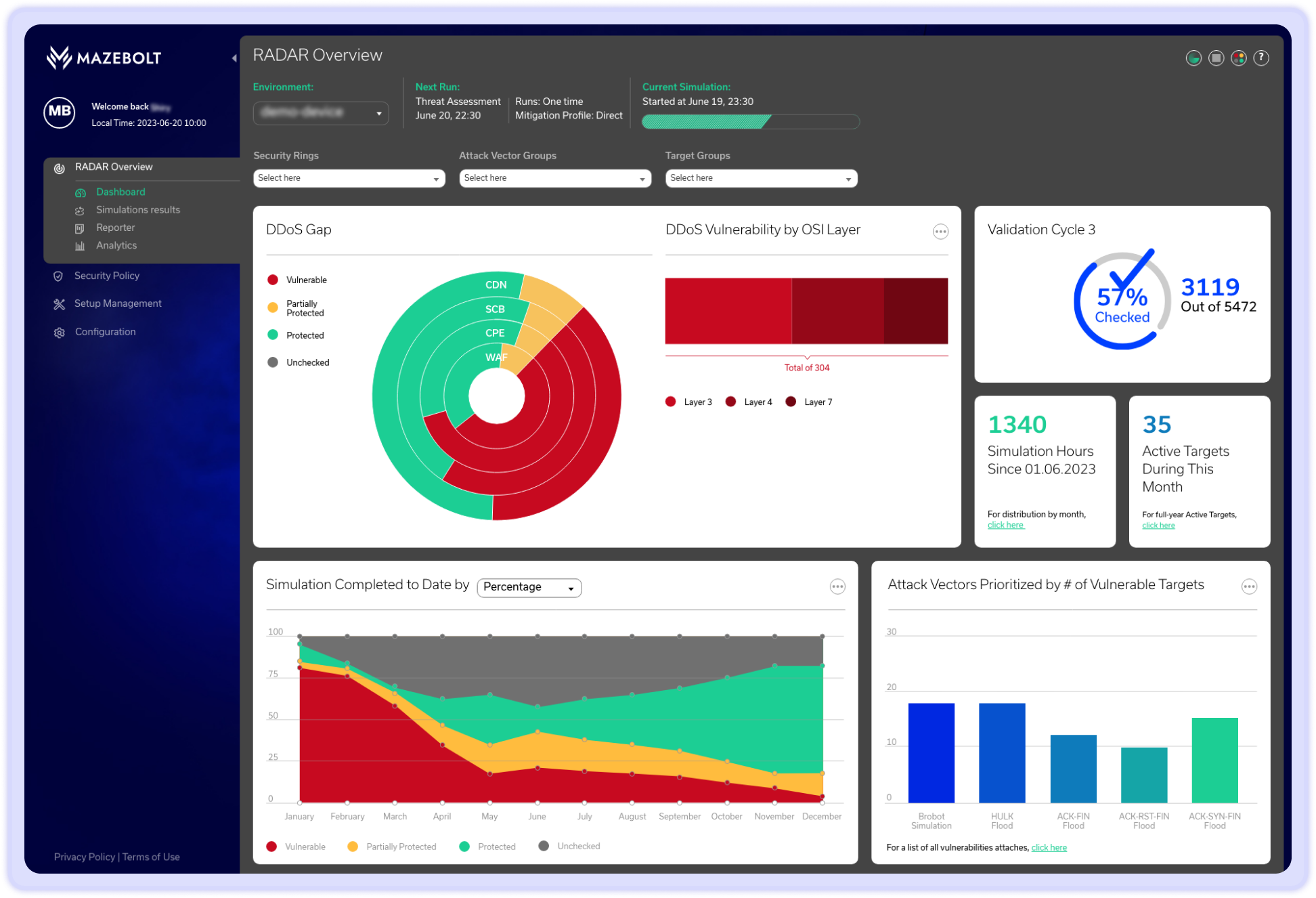Viewport: 1316px width, 898px height.
Task: Open options menu for DDoS Vulnerability panel
Action: pos(940,232)
